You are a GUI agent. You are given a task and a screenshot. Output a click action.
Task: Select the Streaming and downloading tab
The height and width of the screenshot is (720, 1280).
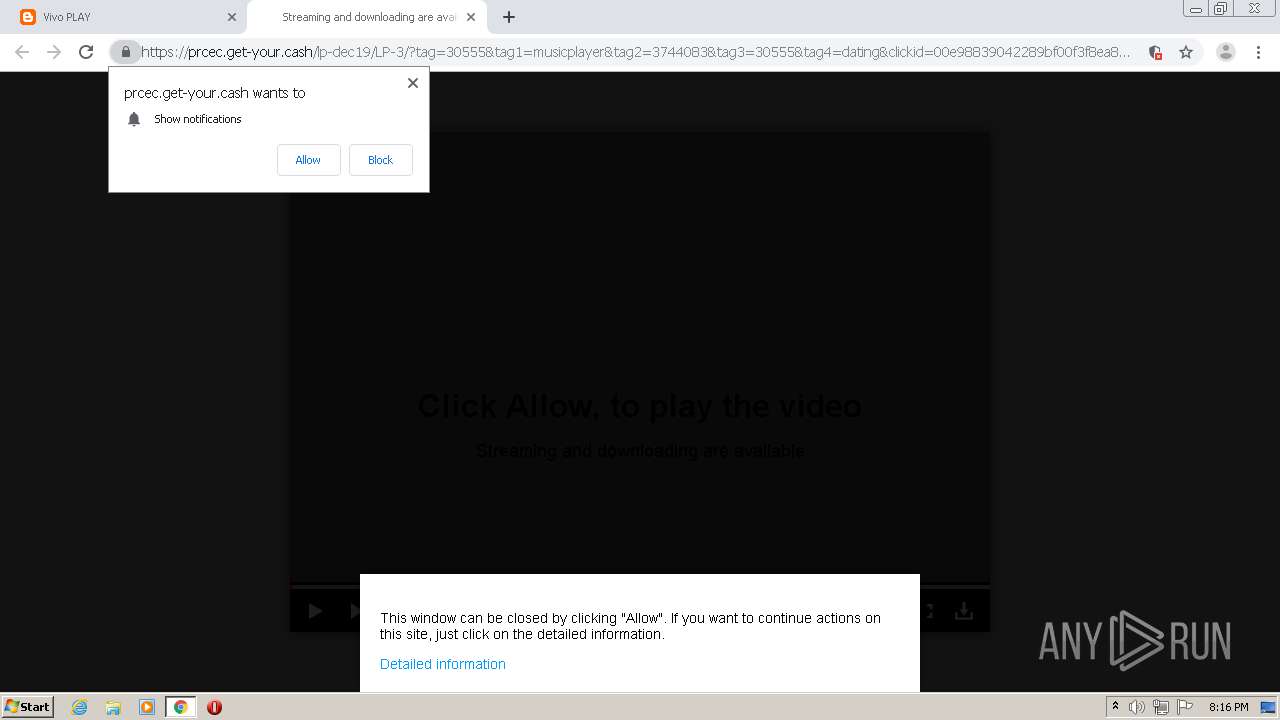pos(365,17)
